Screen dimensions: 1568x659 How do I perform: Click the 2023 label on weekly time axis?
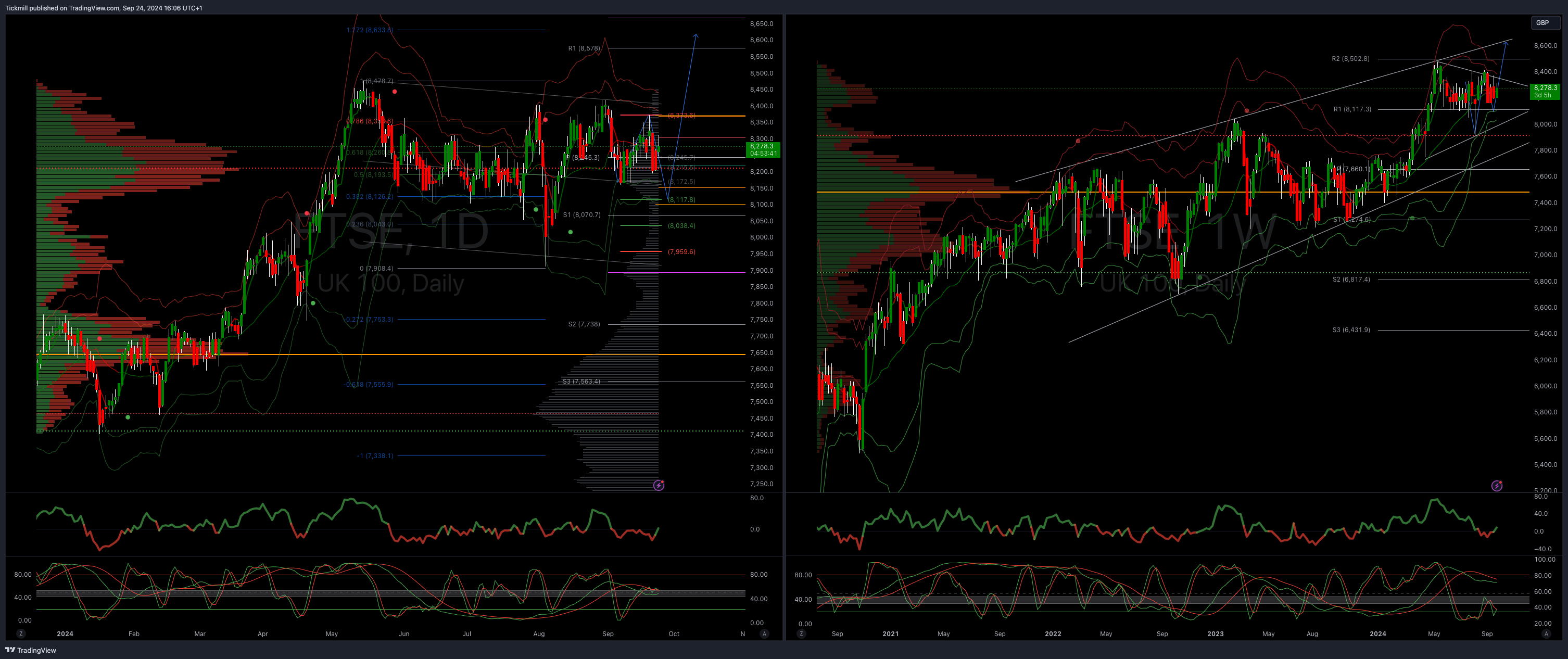1215,633
